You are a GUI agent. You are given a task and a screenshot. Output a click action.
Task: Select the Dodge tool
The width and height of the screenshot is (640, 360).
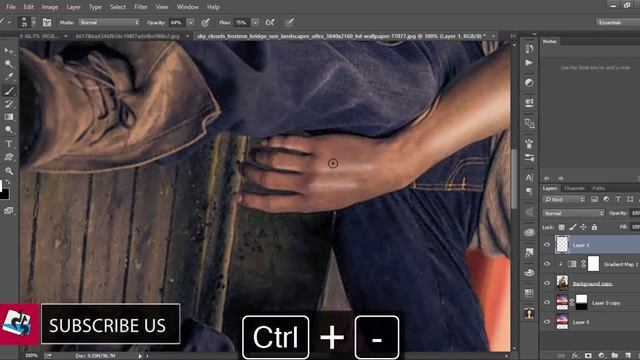pos(9,130)
